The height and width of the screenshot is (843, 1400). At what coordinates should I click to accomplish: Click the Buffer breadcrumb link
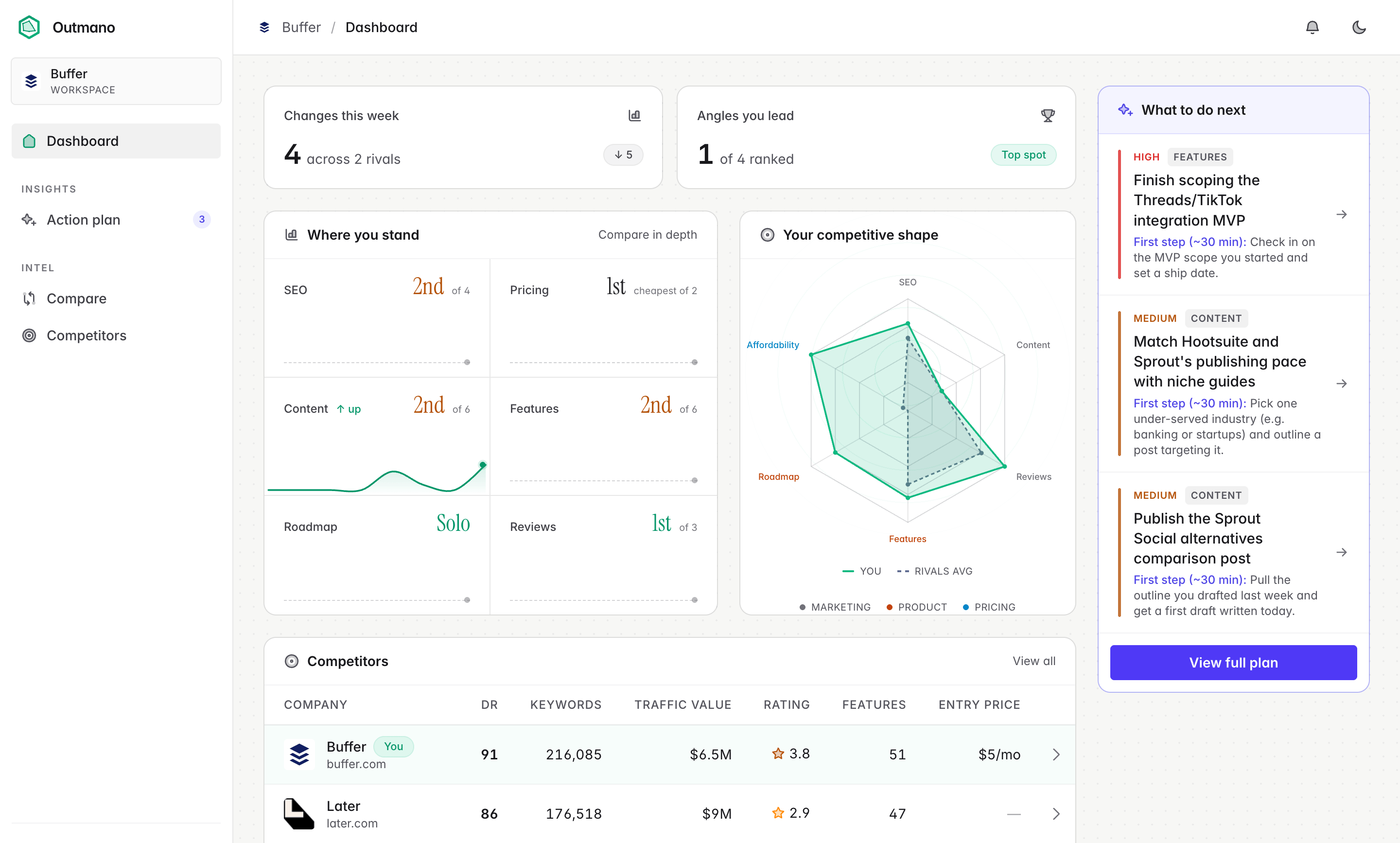coord(301,27)
